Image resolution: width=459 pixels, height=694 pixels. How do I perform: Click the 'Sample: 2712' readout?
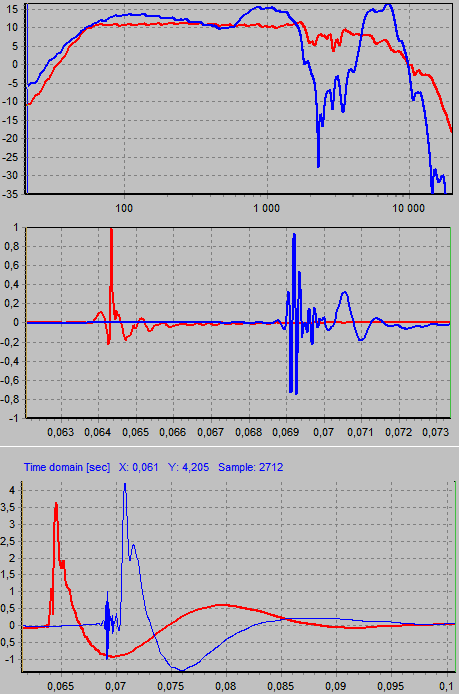(251, 467)
